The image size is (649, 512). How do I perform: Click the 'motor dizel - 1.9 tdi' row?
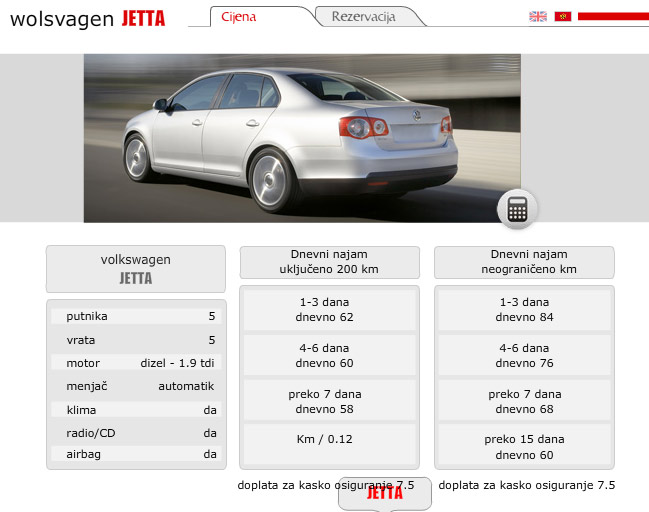click(136, 363)
